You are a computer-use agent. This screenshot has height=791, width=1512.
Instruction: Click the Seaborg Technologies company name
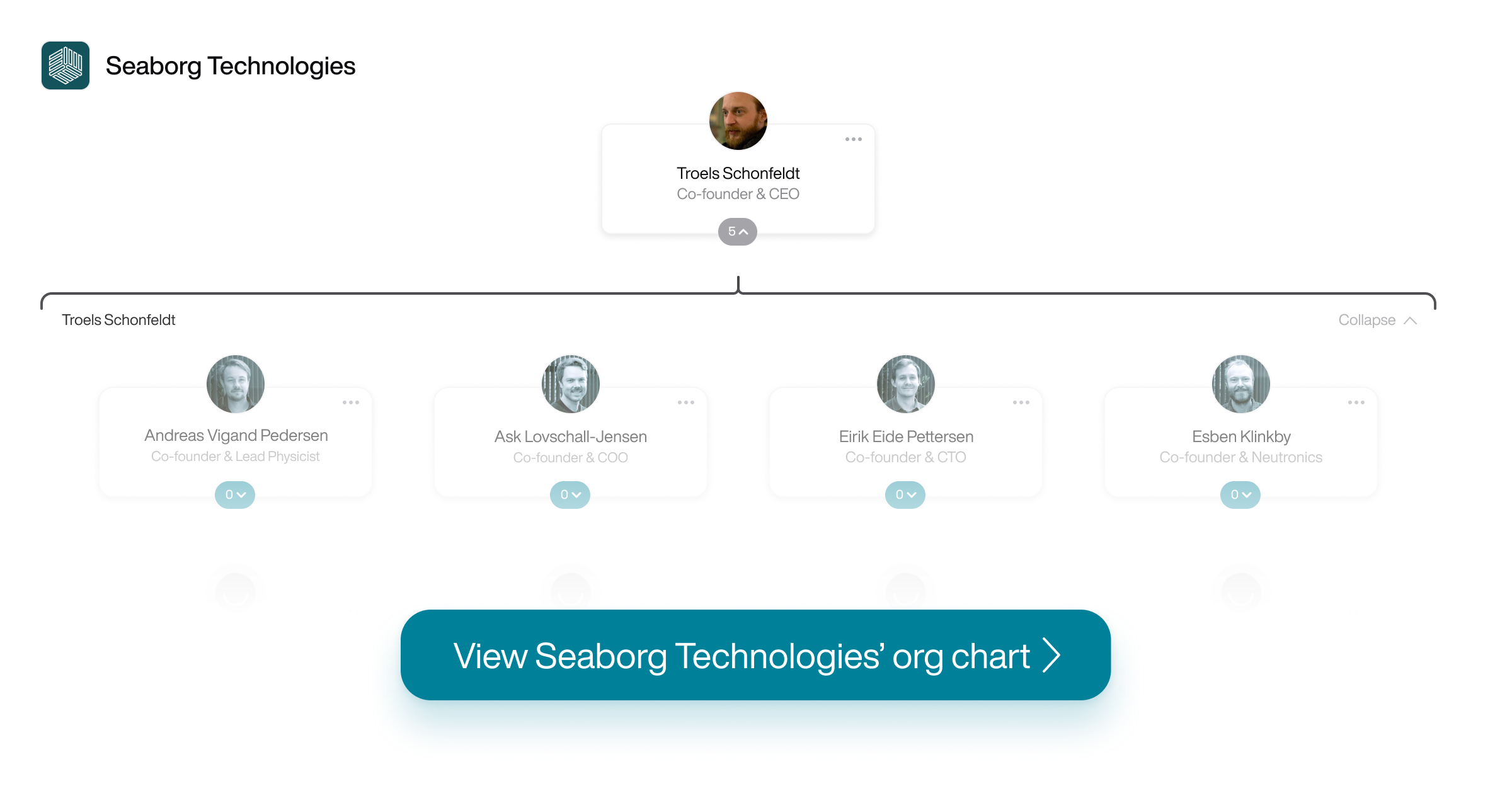[231, 66]
